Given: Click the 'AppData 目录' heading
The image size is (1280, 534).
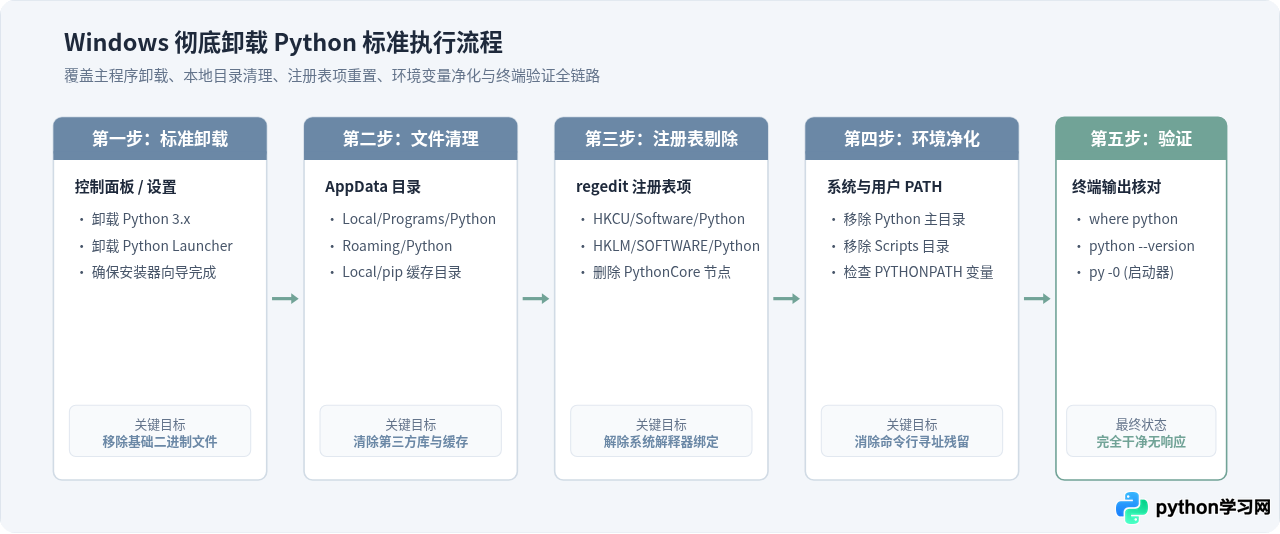Looking at the screenshot, I should pyautogui.click(x=373, y=187).
